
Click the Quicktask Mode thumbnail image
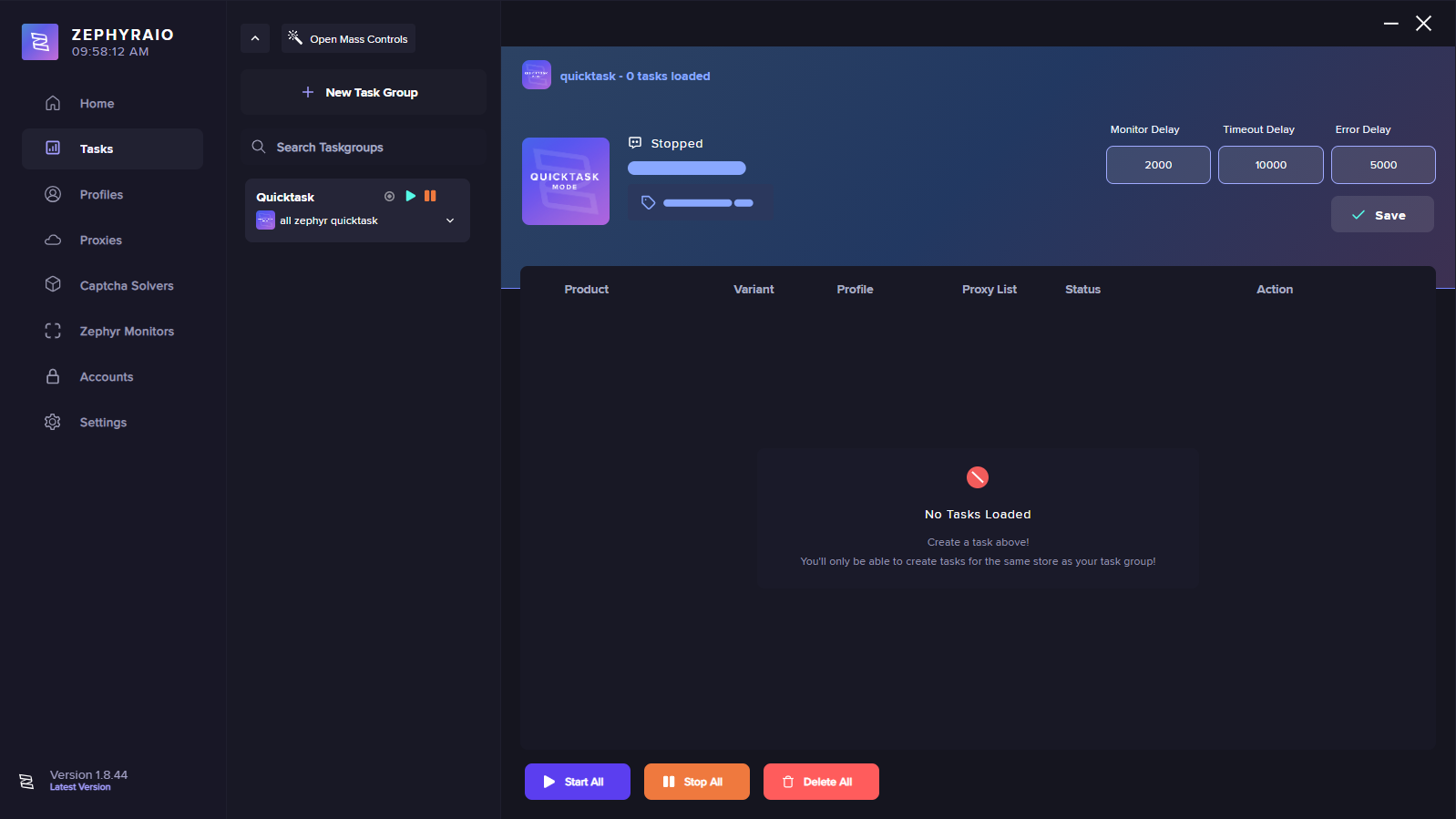565,181
